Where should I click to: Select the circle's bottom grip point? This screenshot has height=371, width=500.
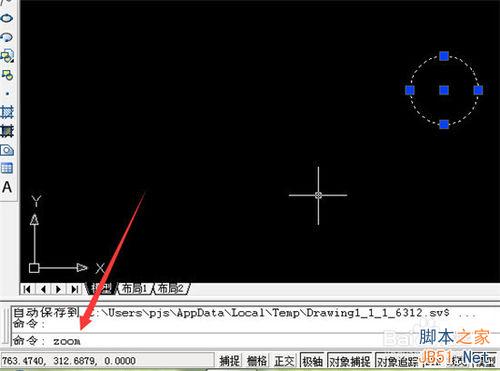[444, 124]
